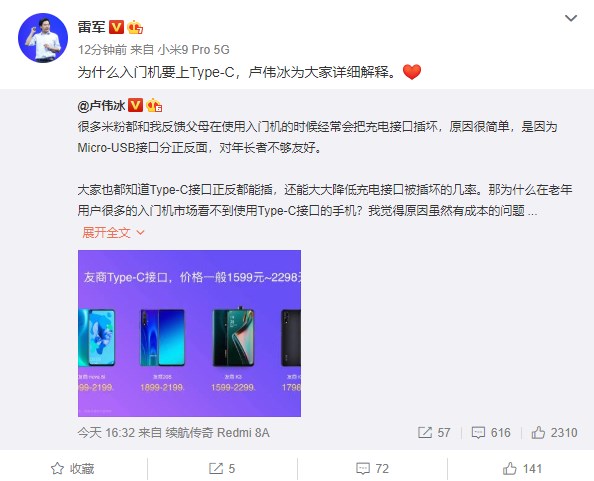594x481 pixels.
Task: Click the 小米9 Pro 5G source link
Action: tap(194, 50)
